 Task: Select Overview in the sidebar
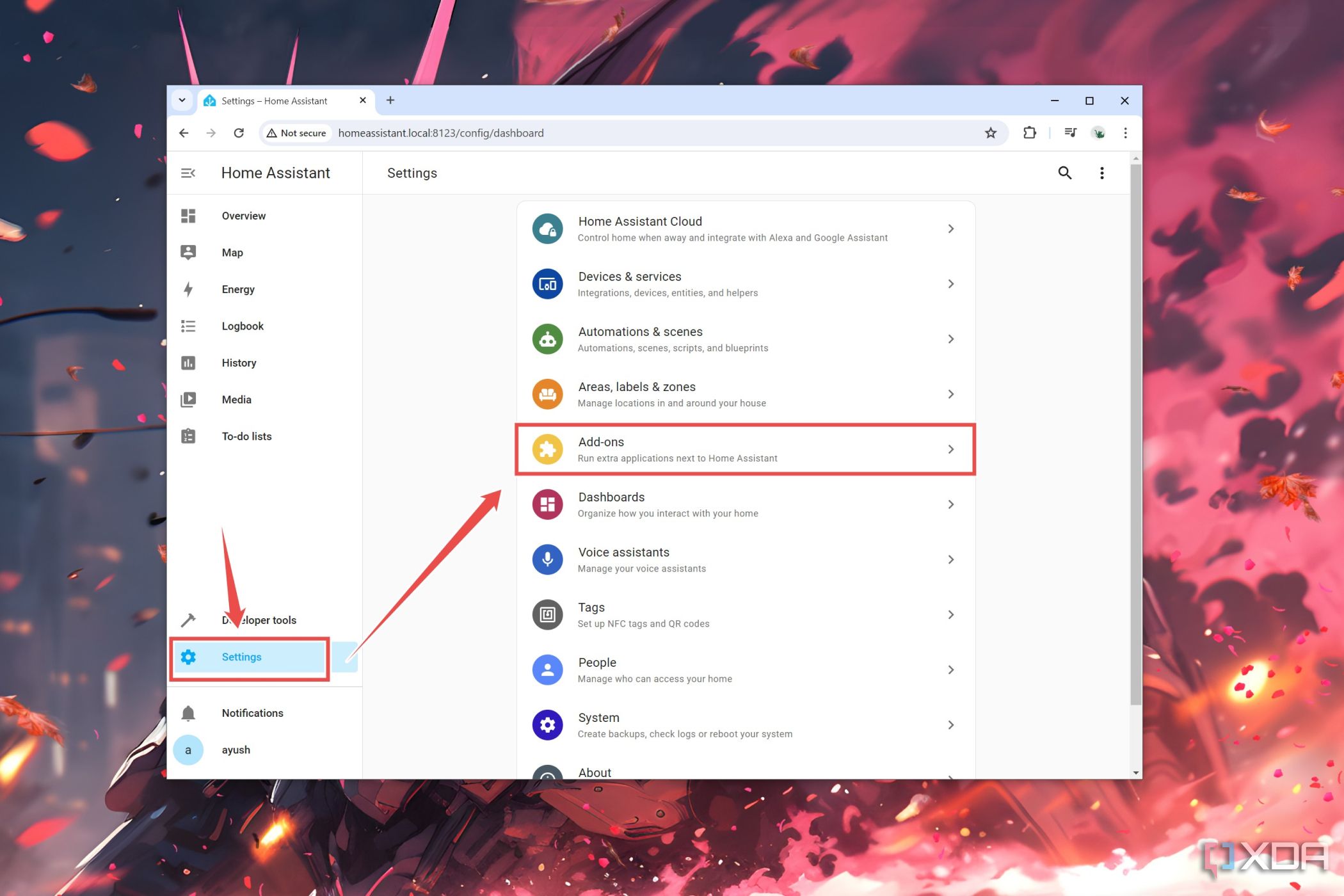(243, 215)
